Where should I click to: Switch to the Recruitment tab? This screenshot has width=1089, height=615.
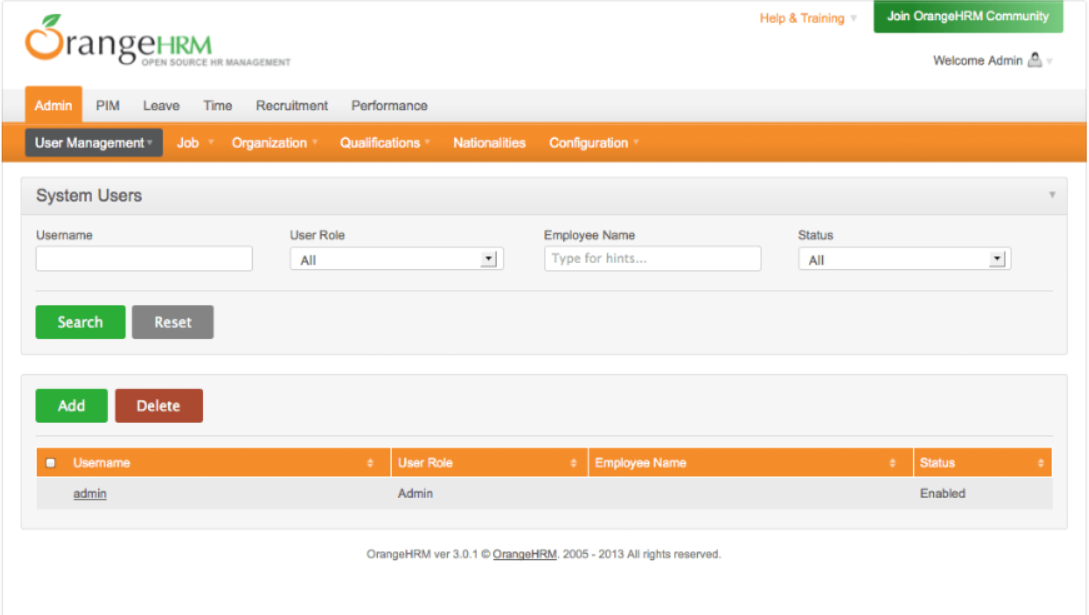(x=291, y=105)
